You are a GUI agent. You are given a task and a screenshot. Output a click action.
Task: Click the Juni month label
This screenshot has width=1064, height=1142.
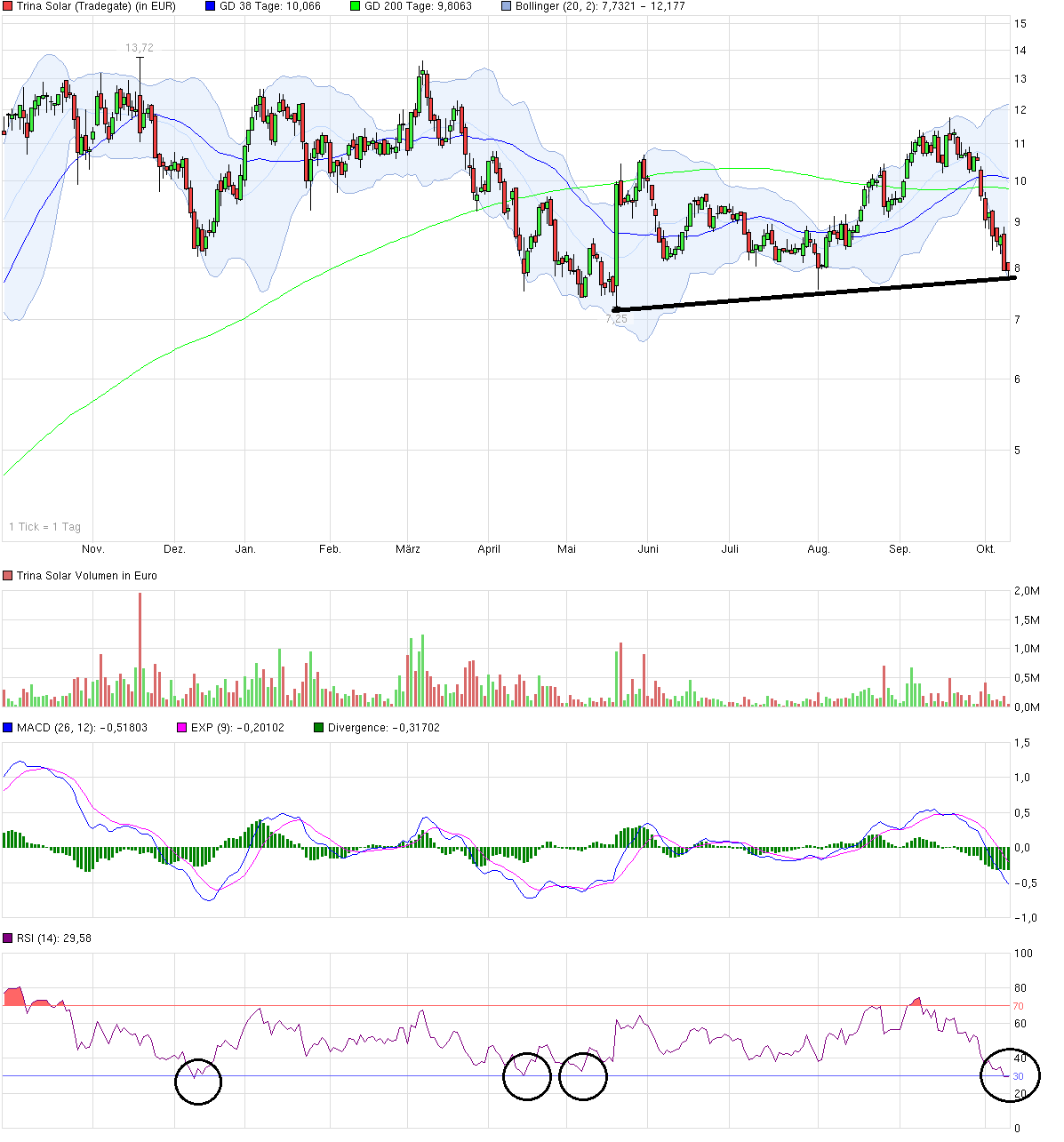click(x=648, y=549)
